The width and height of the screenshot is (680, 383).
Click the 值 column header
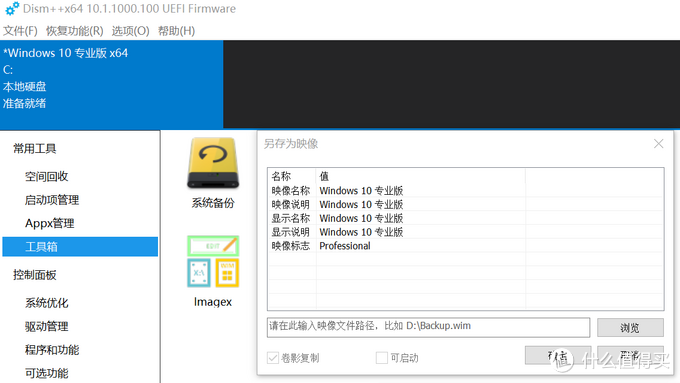click(420, 176)
